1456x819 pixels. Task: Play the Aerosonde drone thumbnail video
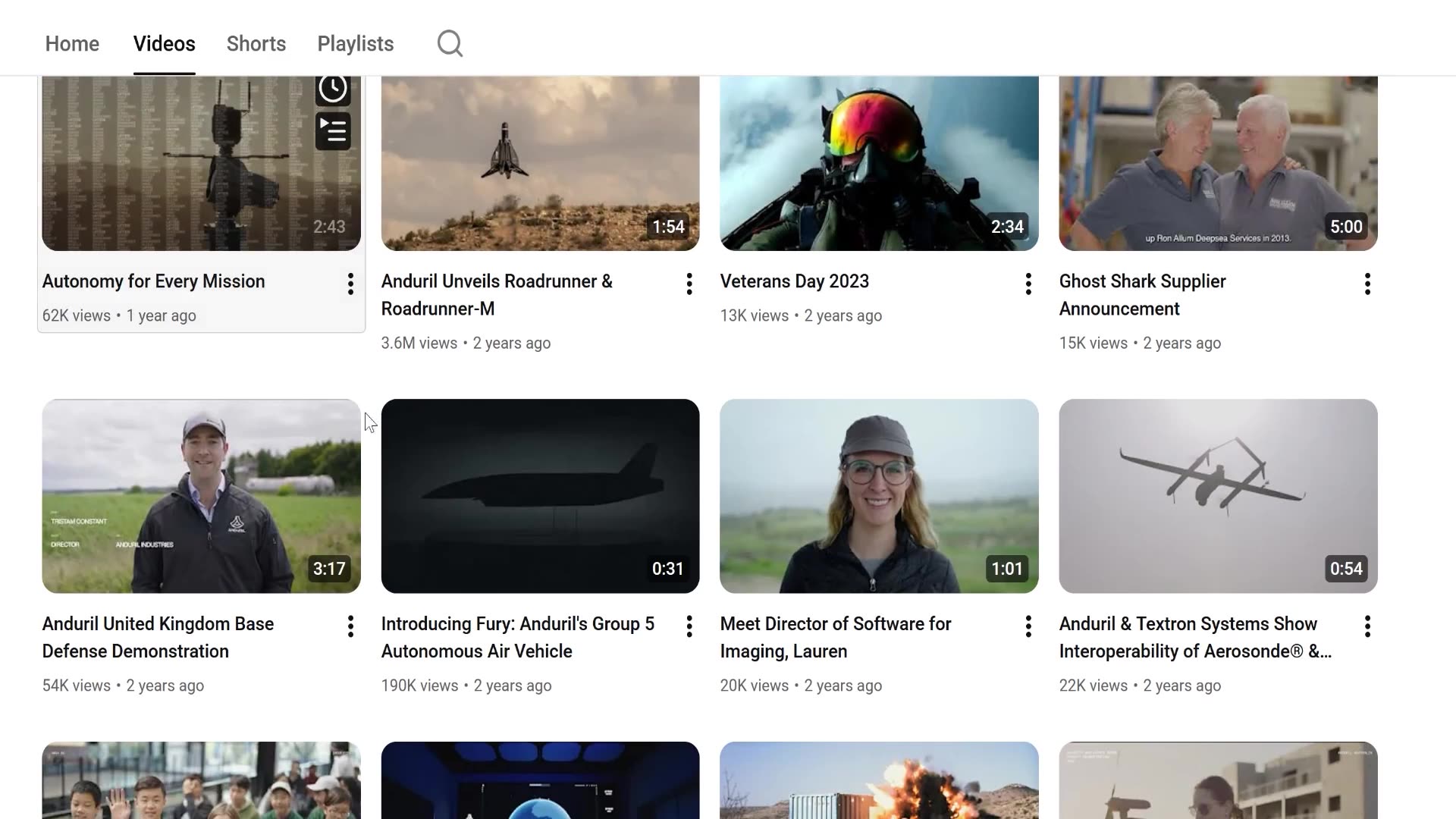[x=1218, y=496]
